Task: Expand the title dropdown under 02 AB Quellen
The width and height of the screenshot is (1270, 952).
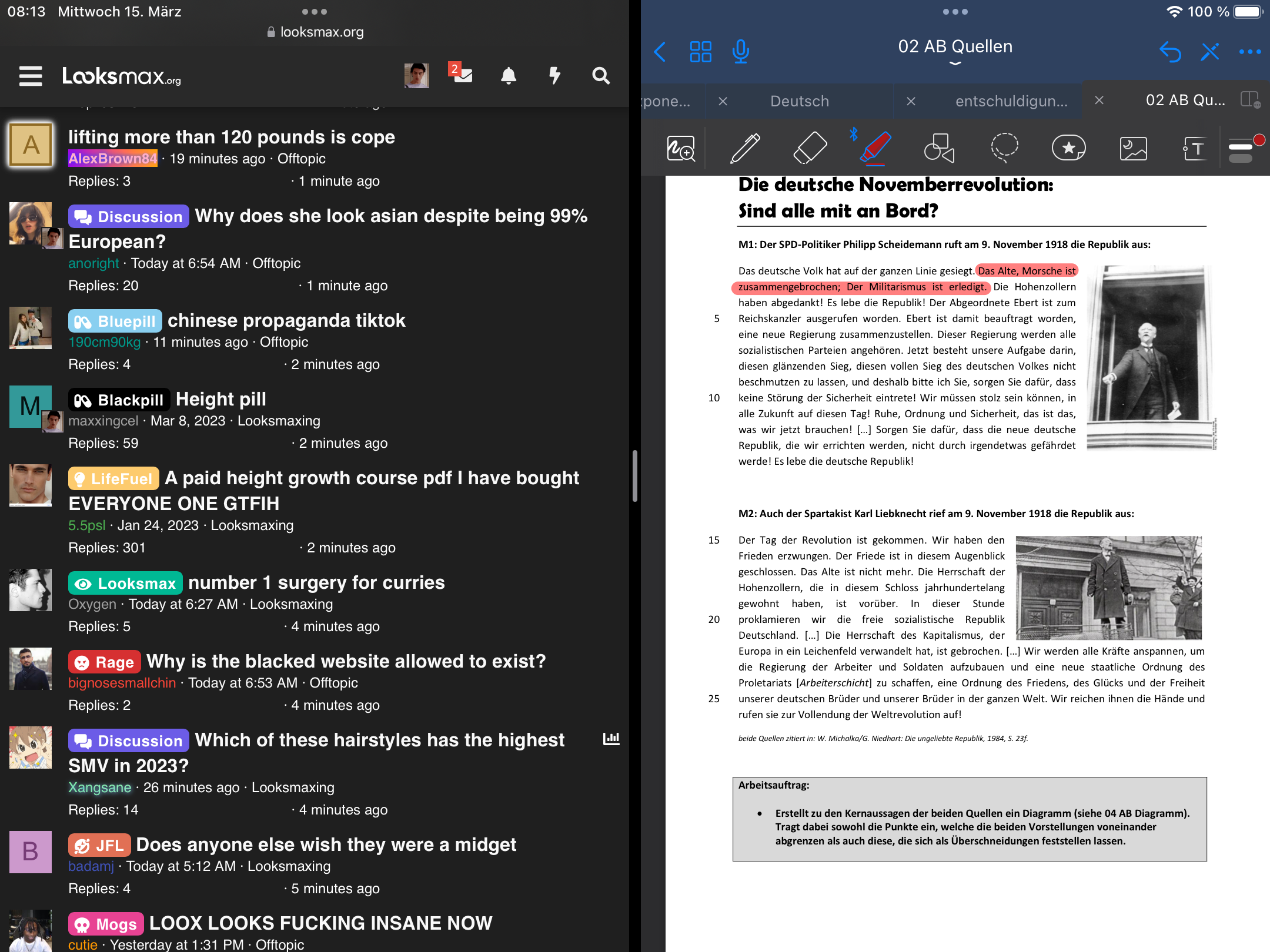Action: [x=955, y=63]
